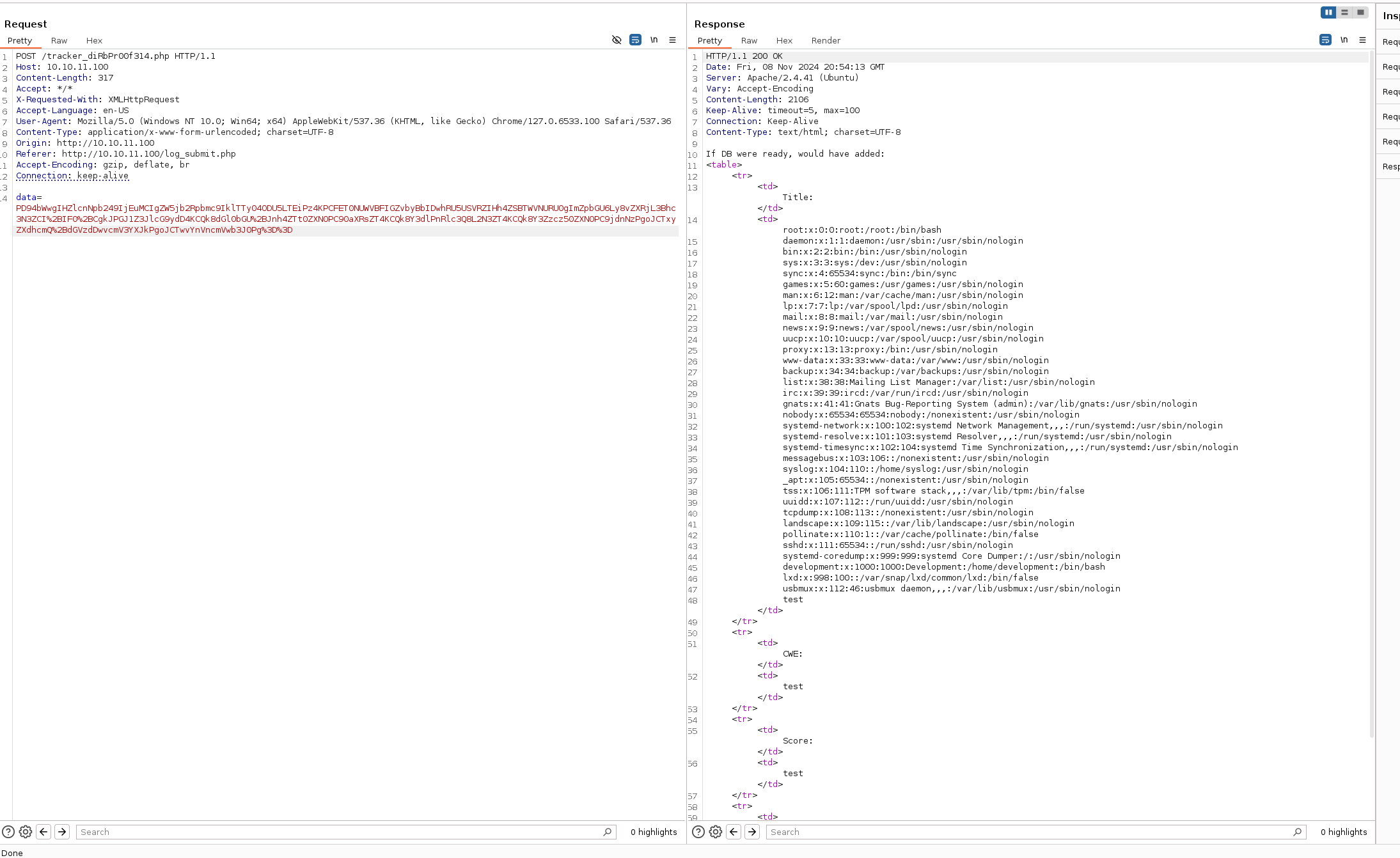Toggle hide non-printable characters in Request

(x=617, y=40)
